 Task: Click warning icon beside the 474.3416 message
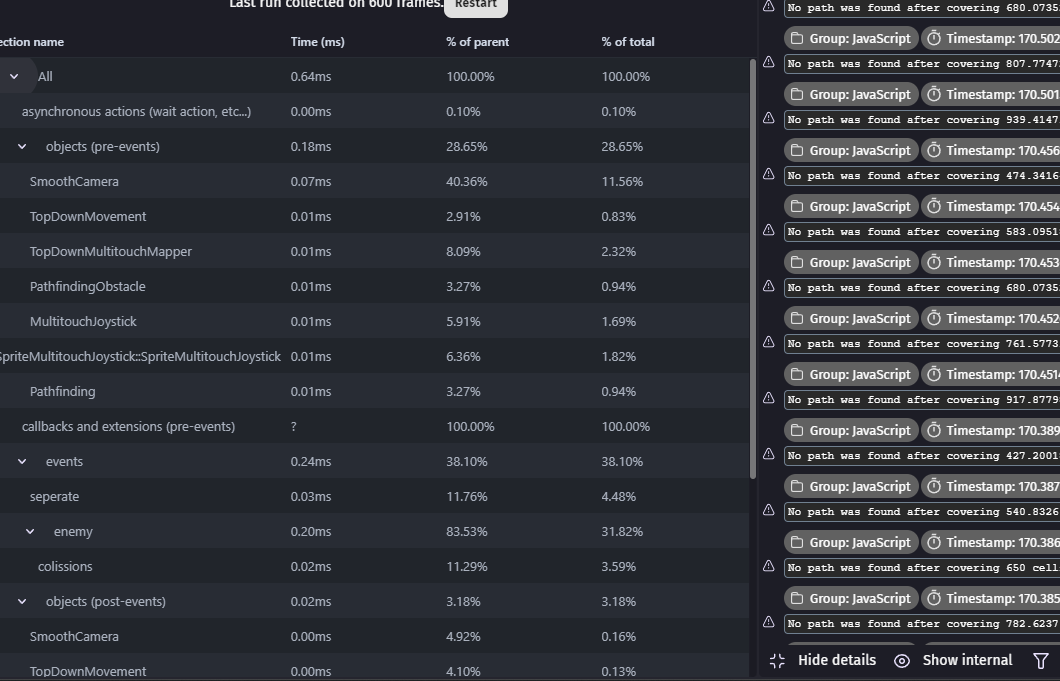(768, 174)
